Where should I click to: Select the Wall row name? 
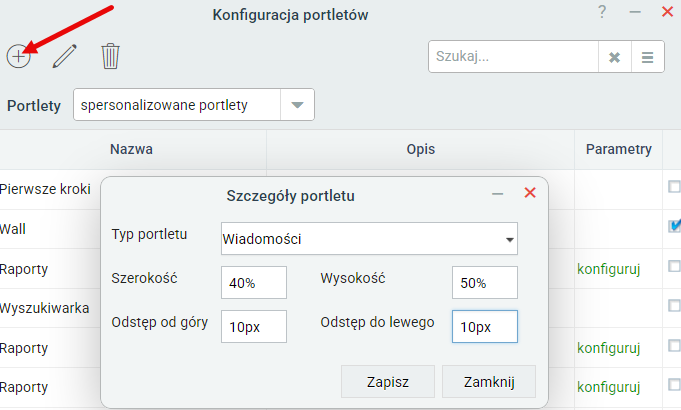tap(13, 229)
